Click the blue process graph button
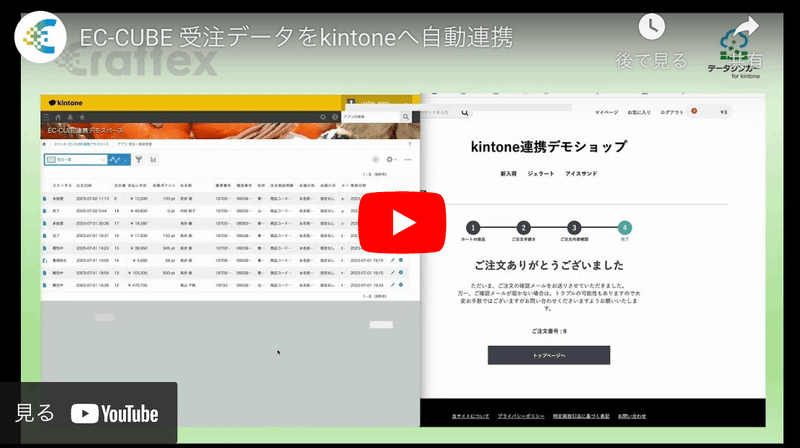Image resolution: width=800 pixels, height=448 pixels. (115, 160)
